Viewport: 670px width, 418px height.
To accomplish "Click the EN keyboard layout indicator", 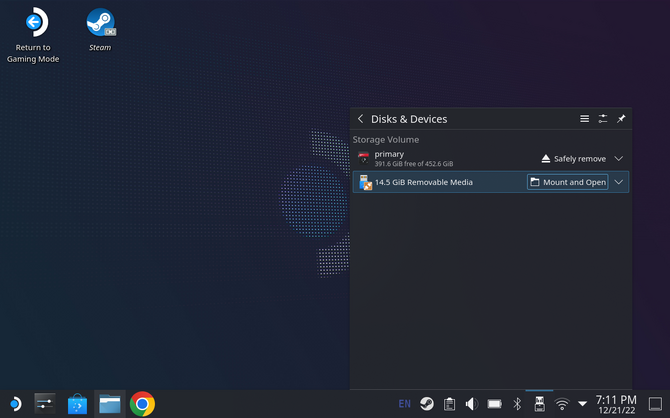I will pos(404,404).
